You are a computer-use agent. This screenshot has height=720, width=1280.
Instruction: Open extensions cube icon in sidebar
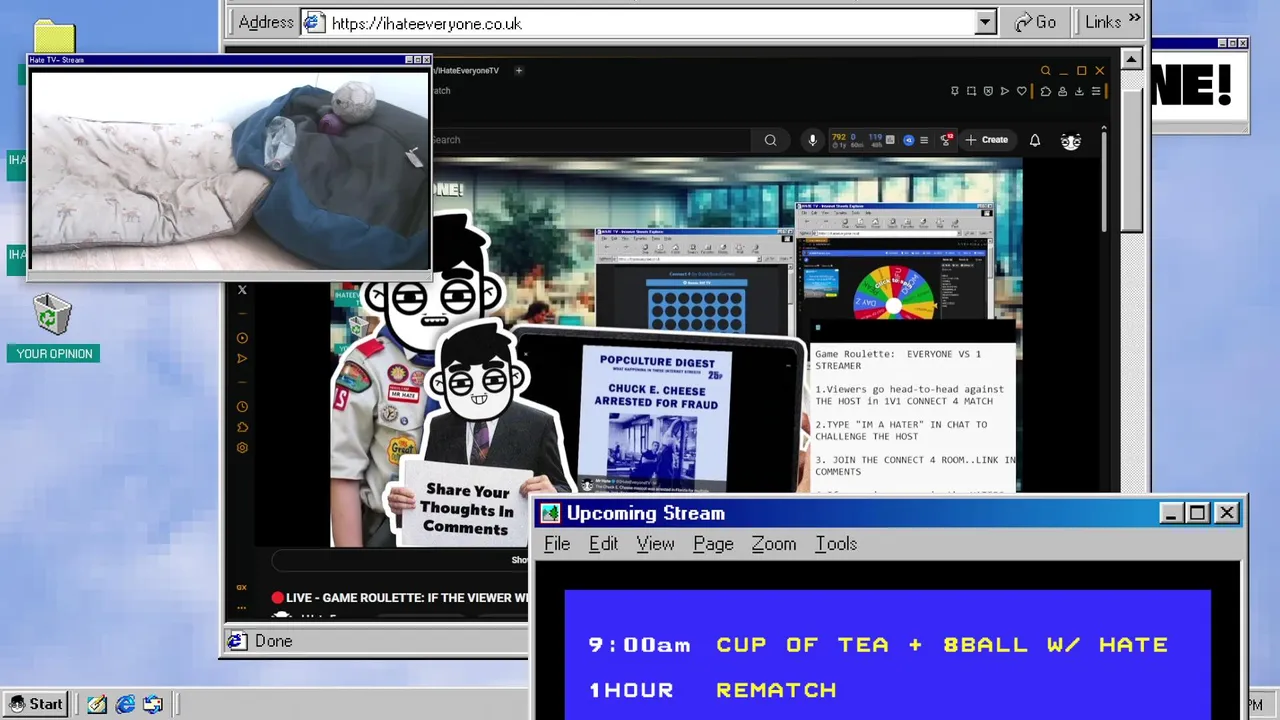point(242,427)
